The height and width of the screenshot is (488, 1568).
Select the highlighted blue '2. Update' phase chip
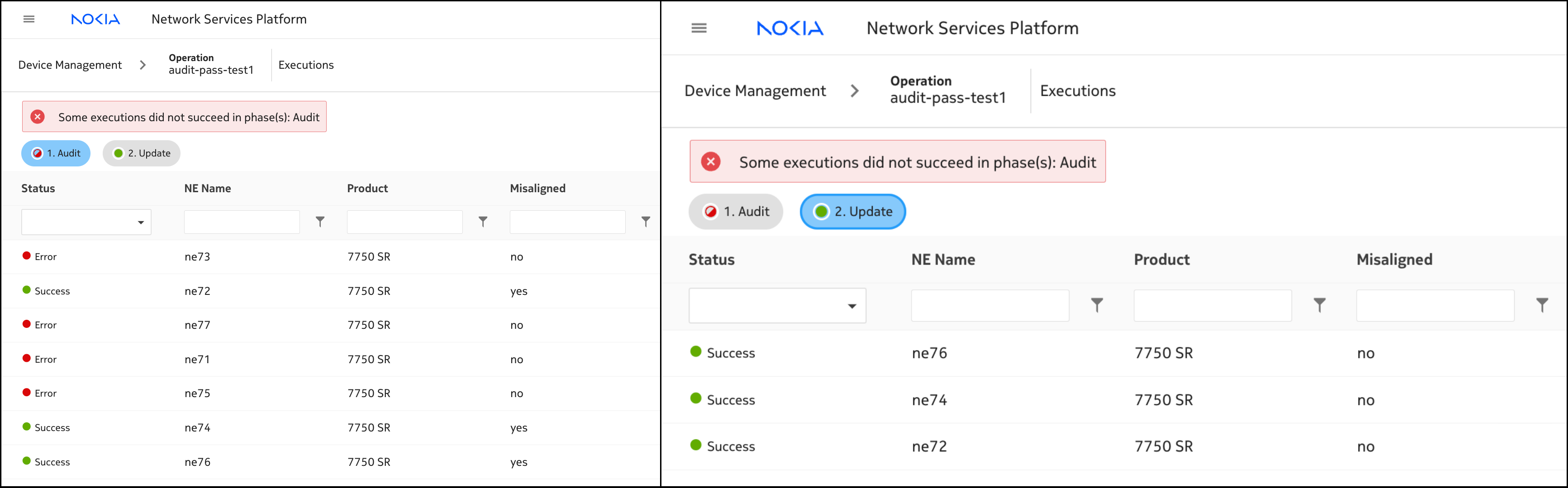click(x=852, y=212)
